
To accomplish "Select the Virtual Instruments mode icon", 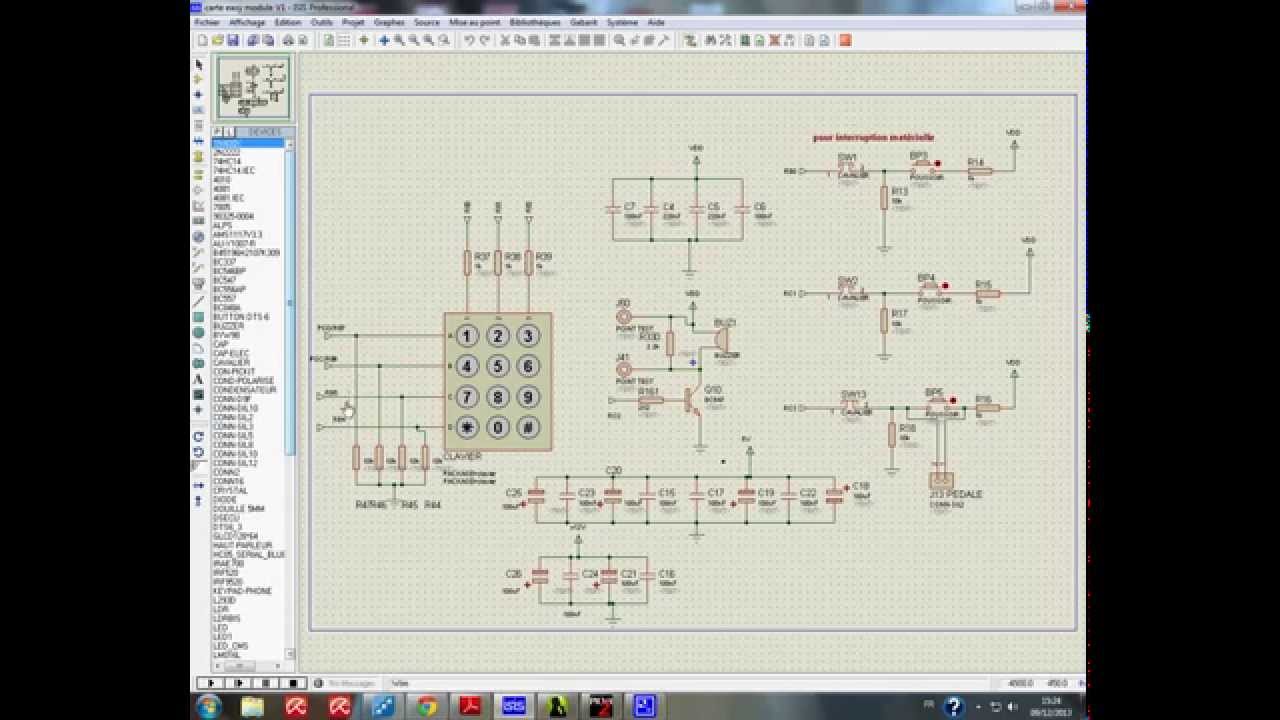I will [x=198, y=283].
